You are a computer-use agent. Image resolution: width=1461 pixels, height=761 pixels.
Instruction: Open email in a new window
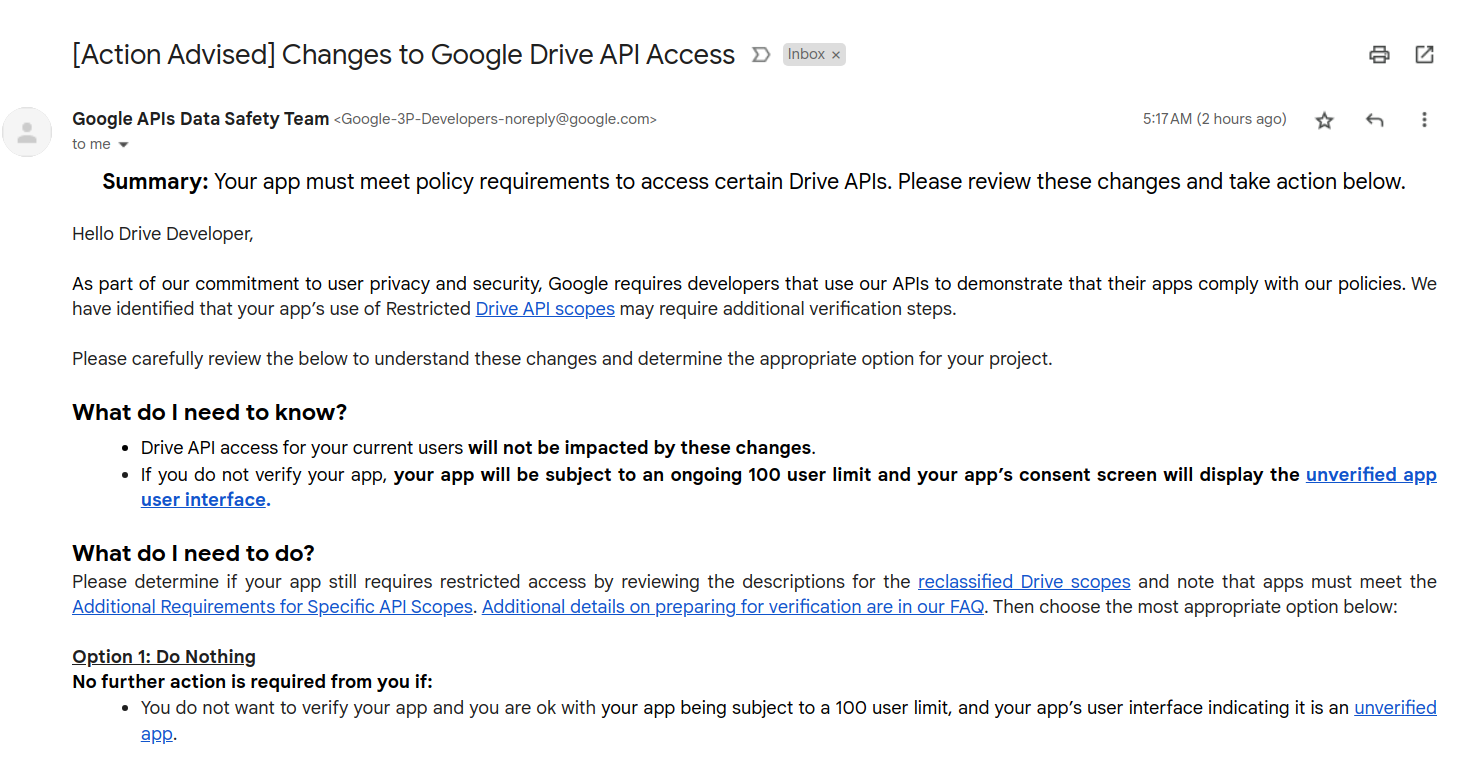pos(1424,55)
